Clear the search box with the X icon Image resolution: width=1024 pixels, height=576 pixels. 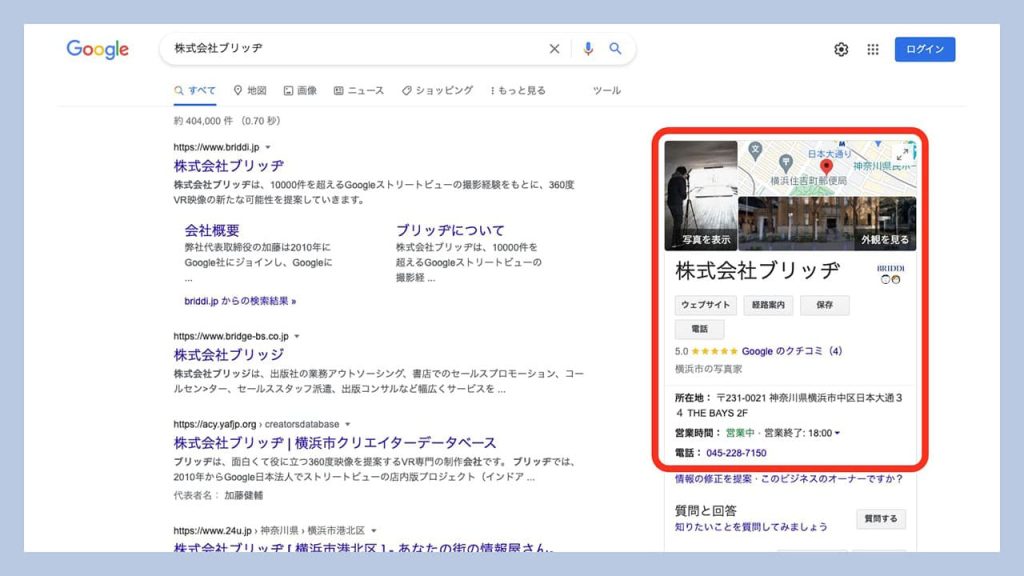[x=554, y=49]
